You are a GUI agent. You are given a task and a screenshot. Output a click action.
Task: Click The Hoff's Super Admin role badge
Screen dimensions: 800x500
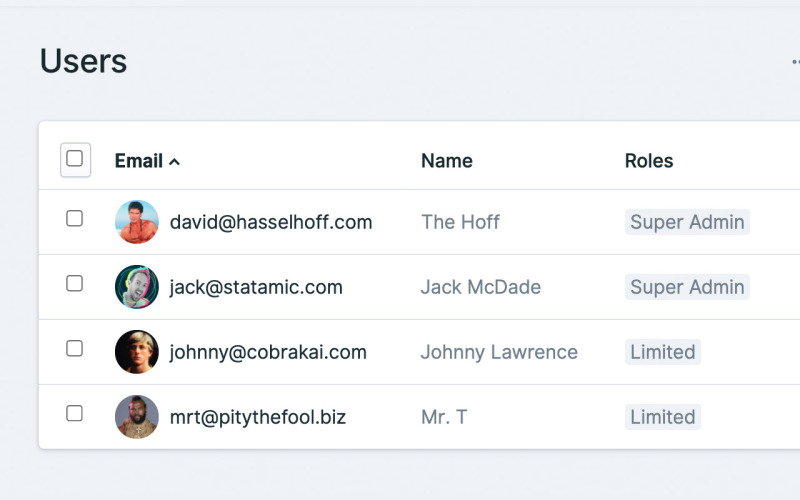tap(687, 222)
